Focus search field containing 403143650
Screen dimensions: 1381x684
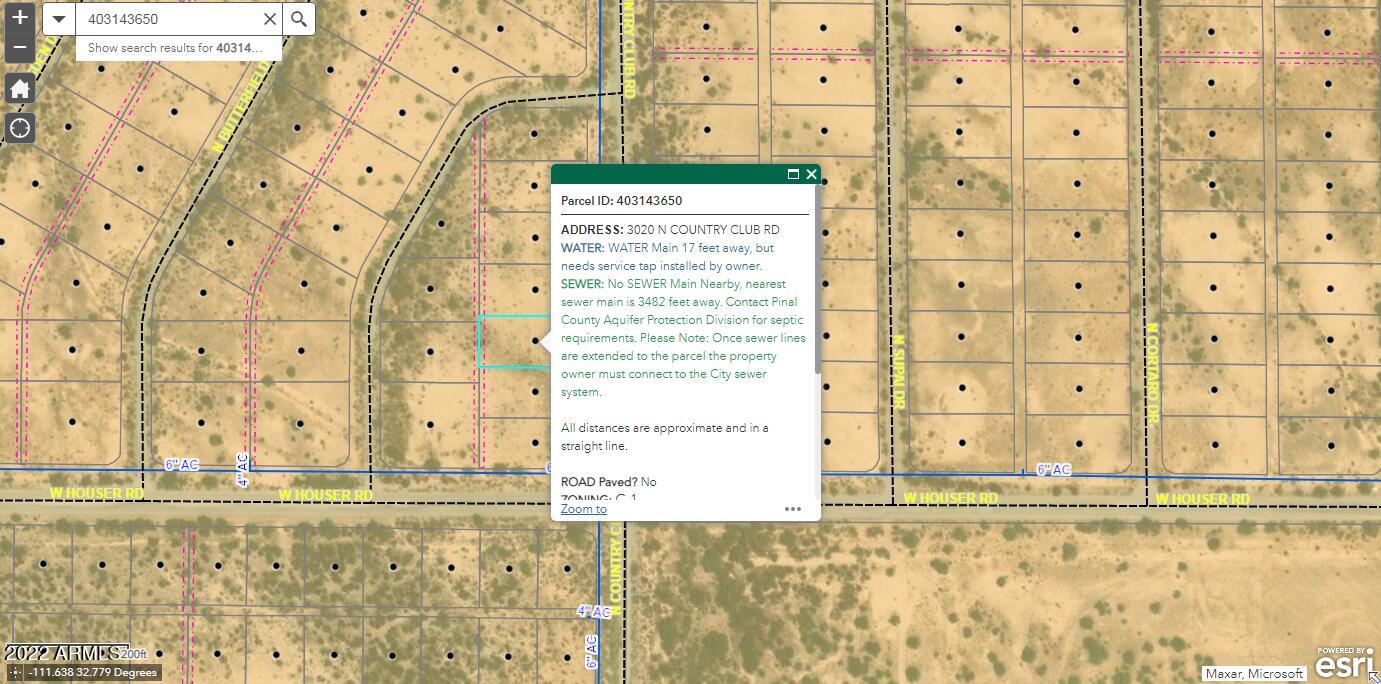tap(168, 19)
